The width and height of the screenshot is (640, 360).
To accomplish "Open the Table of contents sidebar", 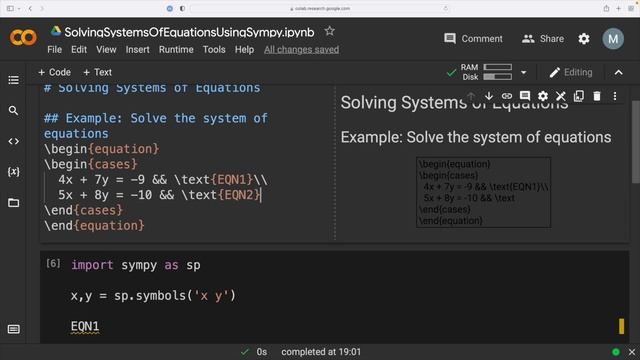I will click(13, 80).
